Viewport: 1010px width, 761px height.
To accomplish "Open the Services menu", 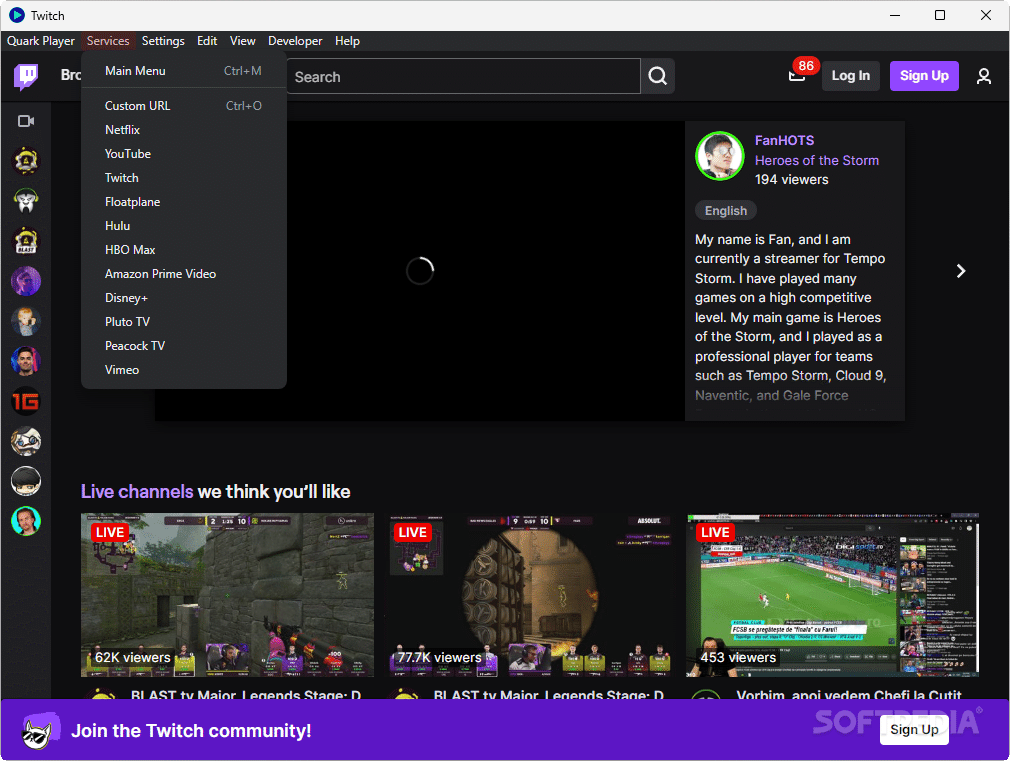I will click(108, 41).
